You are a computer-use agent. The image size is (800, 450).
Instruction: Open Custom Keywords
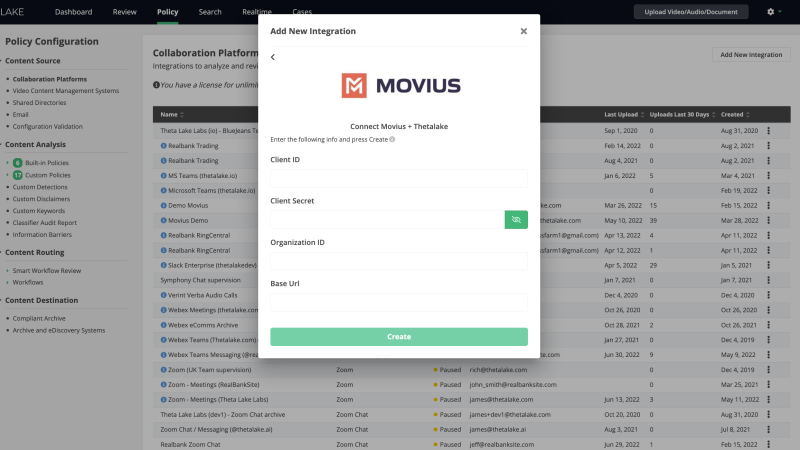[39, 211]
